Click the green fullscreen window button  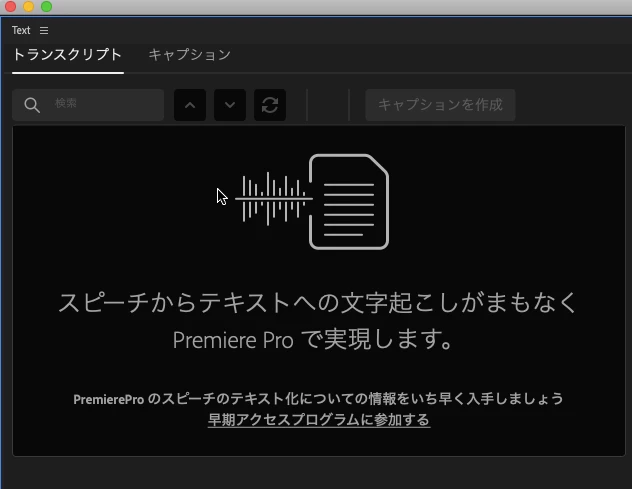click(47, 6)
